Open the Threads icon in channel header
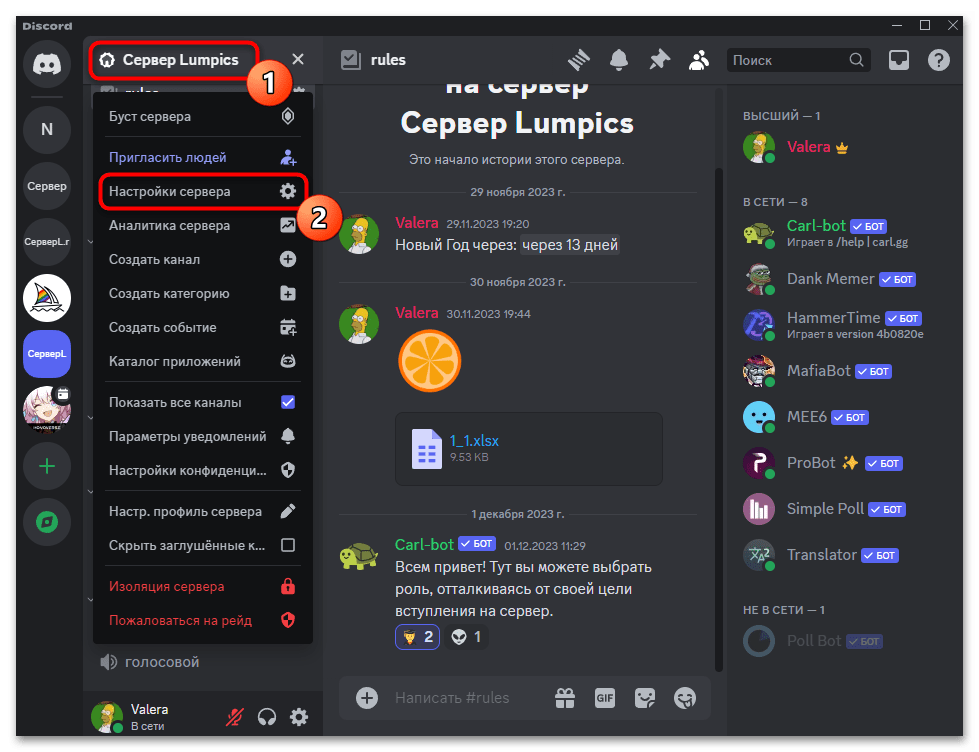The width and height of the screenshot is (979, 752). [579, 60]
